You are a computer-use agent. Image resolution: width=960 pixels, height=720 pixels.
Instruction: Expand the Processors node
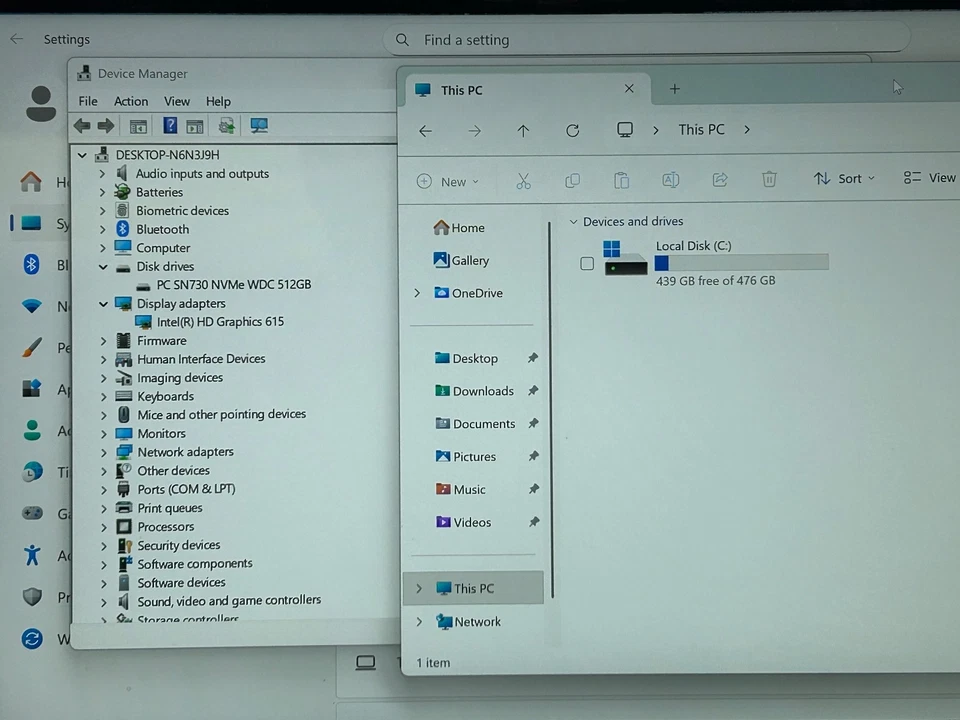103,527
